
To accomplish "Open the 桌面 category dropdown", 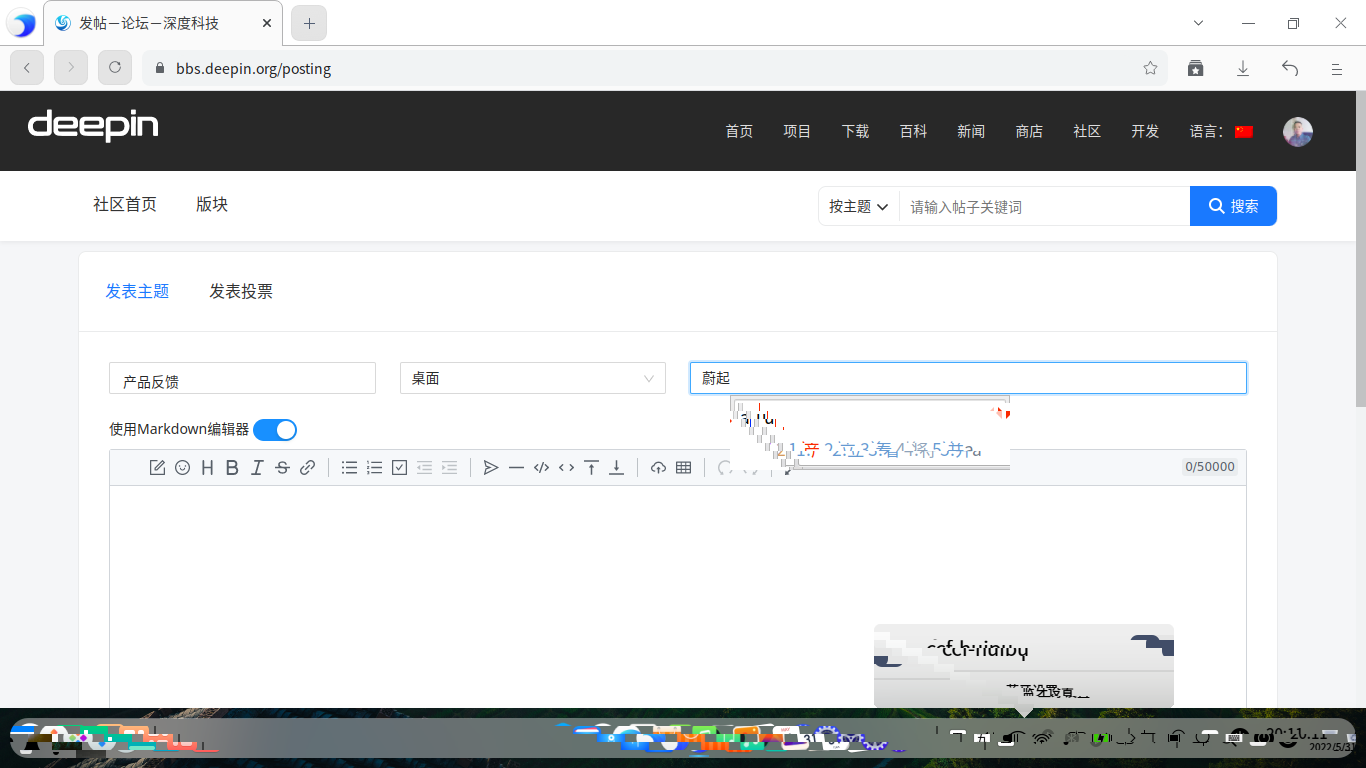I will [531, 378].
